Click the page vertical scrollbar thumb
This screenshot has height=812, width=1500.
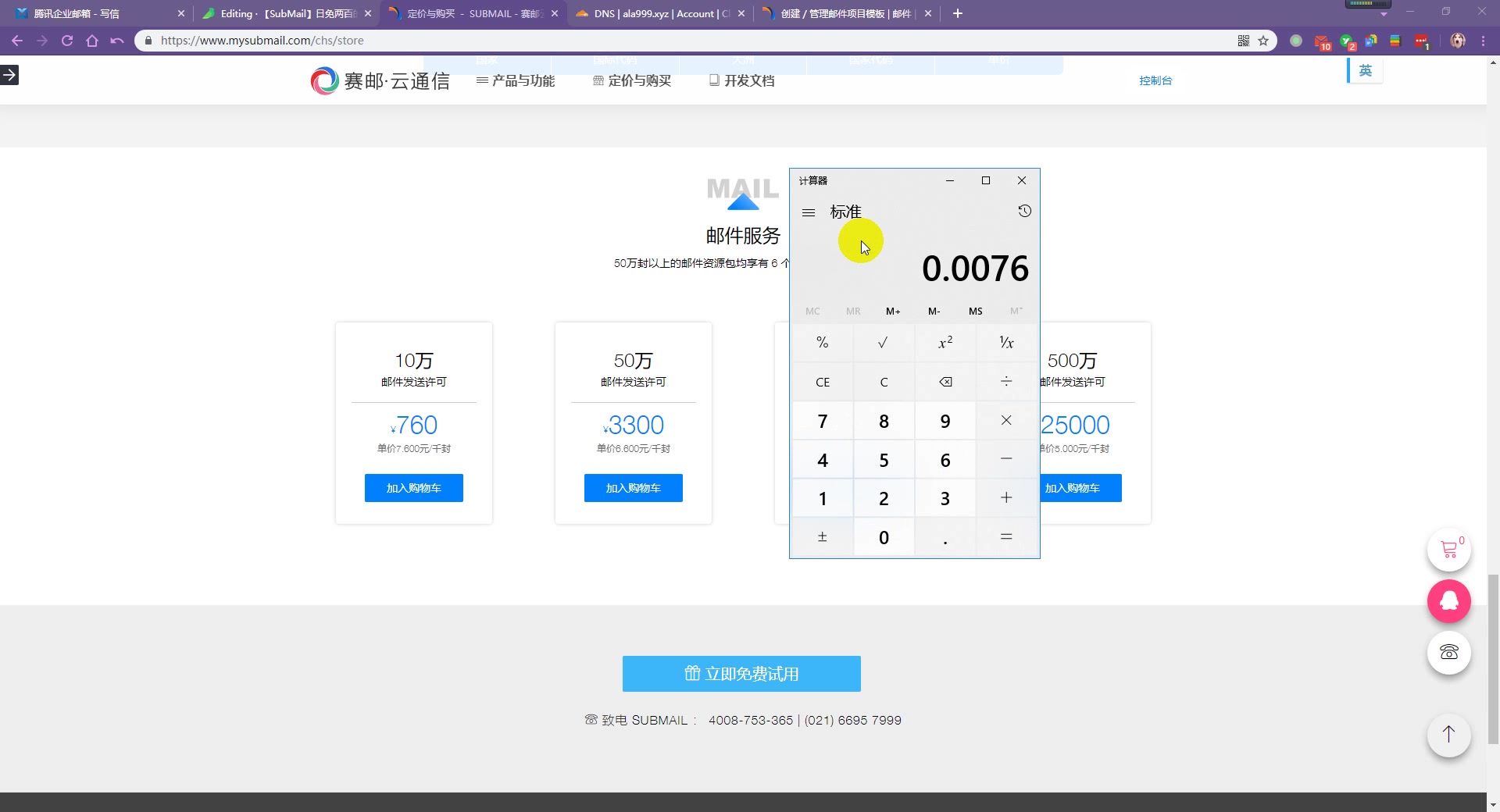[1493, 660]
